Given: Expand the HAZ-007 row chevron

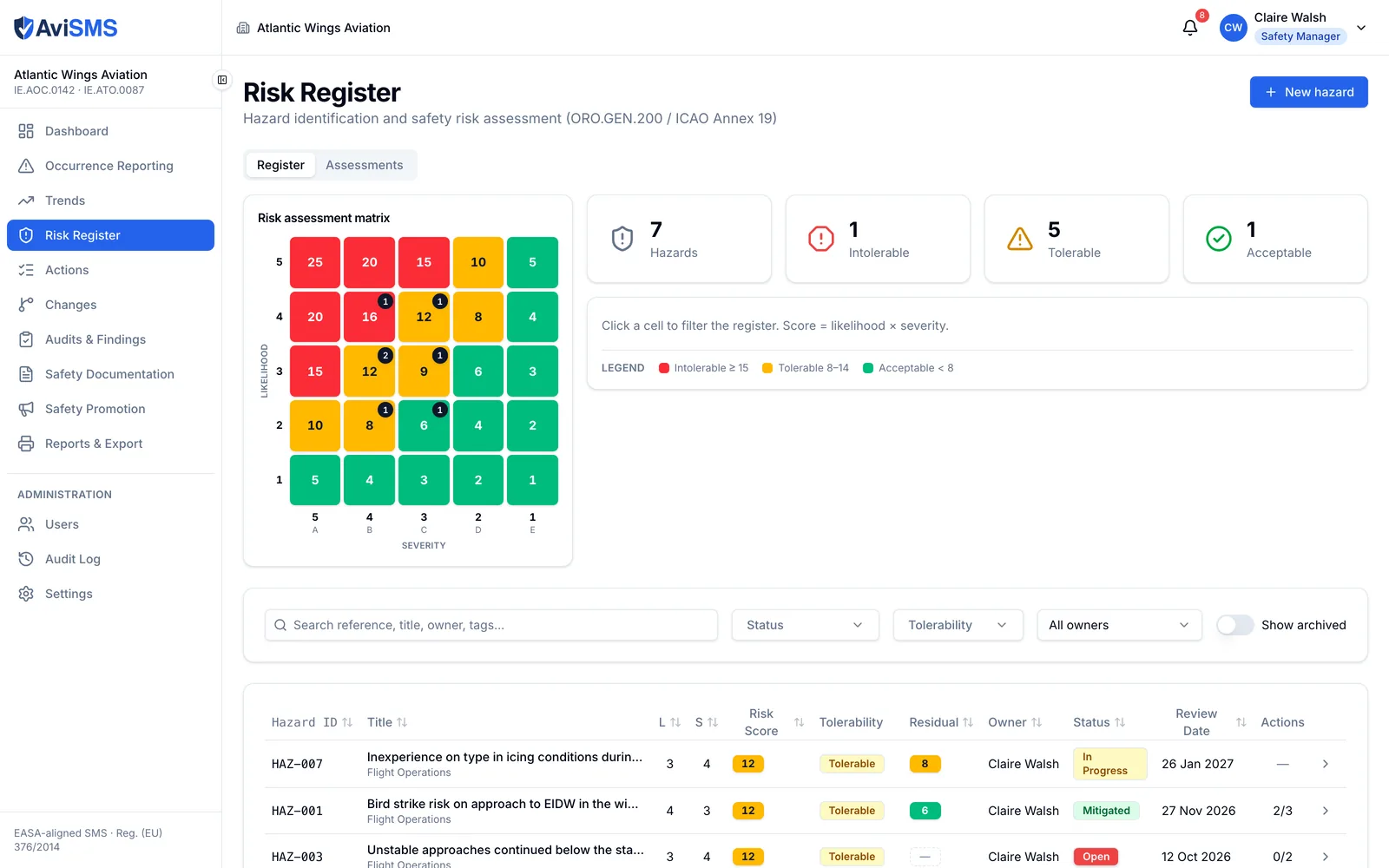Looking at the screenshot, I should [x=1325, y=764].
